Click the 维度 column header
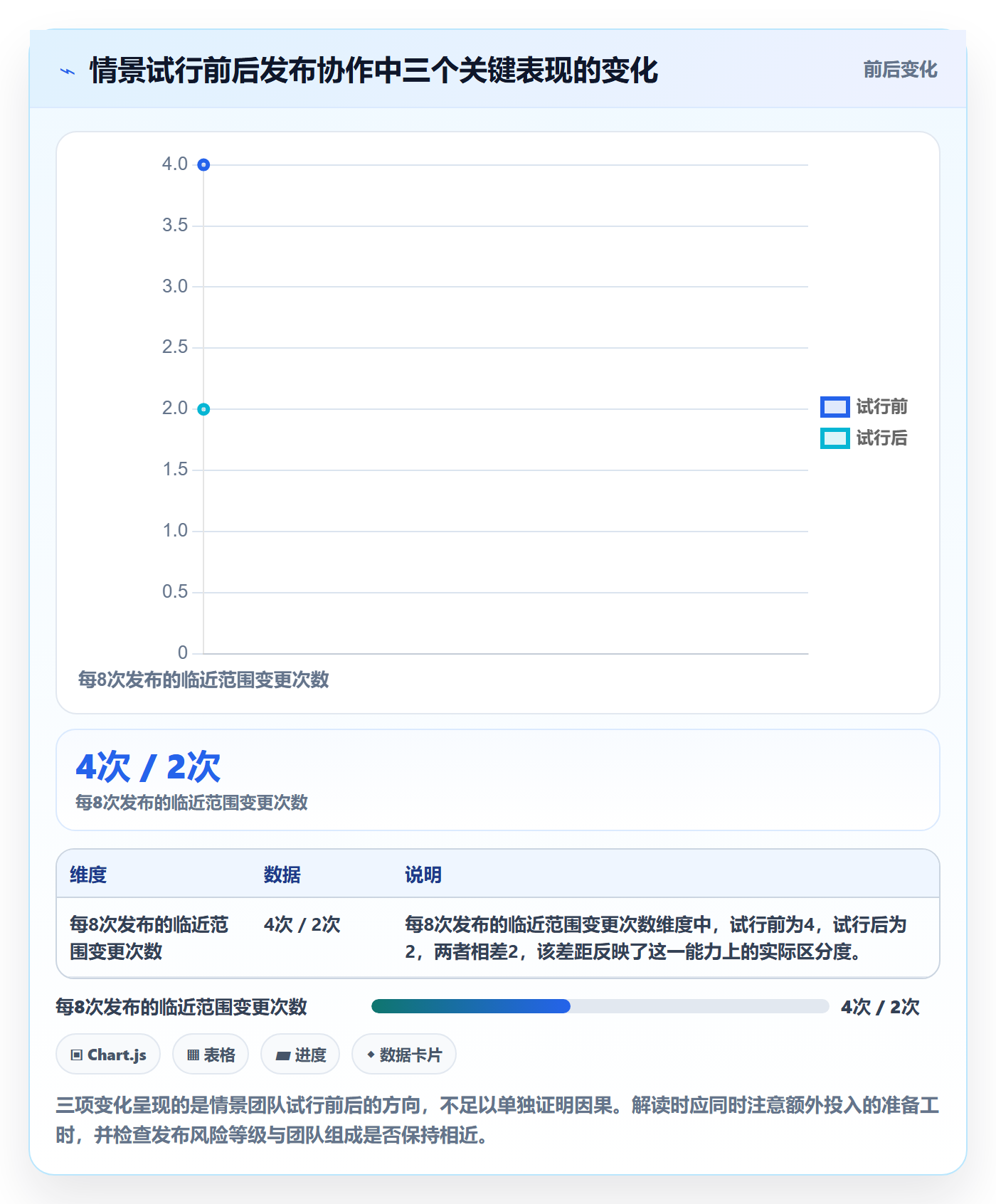 (x=88, y=875)
